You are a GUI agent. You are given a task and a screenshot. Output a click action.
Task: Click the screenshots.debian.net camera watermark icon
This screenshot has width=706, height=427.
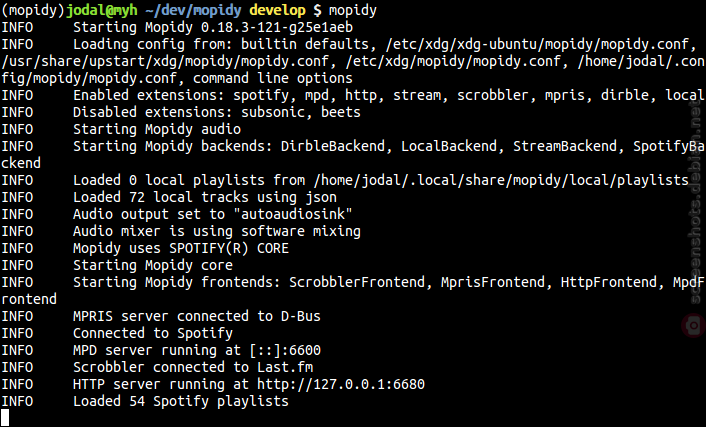tap(694, 325)
